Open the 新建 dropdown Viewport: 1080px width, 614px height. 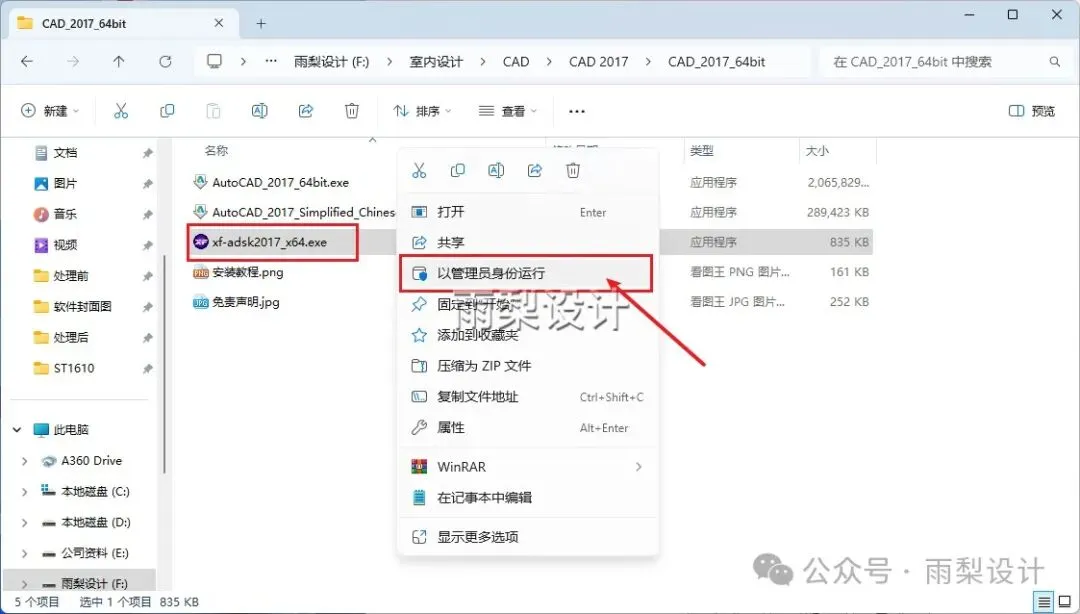point(50,111)
